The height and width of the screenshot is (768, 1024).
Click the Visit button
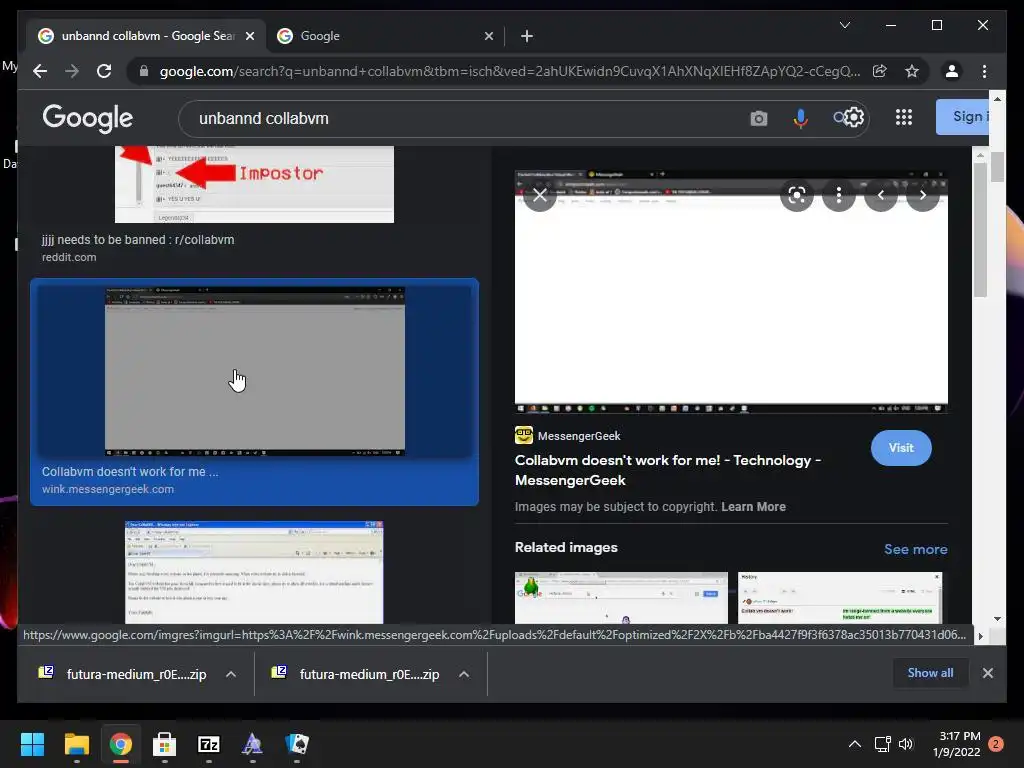(x=901, y=448)
